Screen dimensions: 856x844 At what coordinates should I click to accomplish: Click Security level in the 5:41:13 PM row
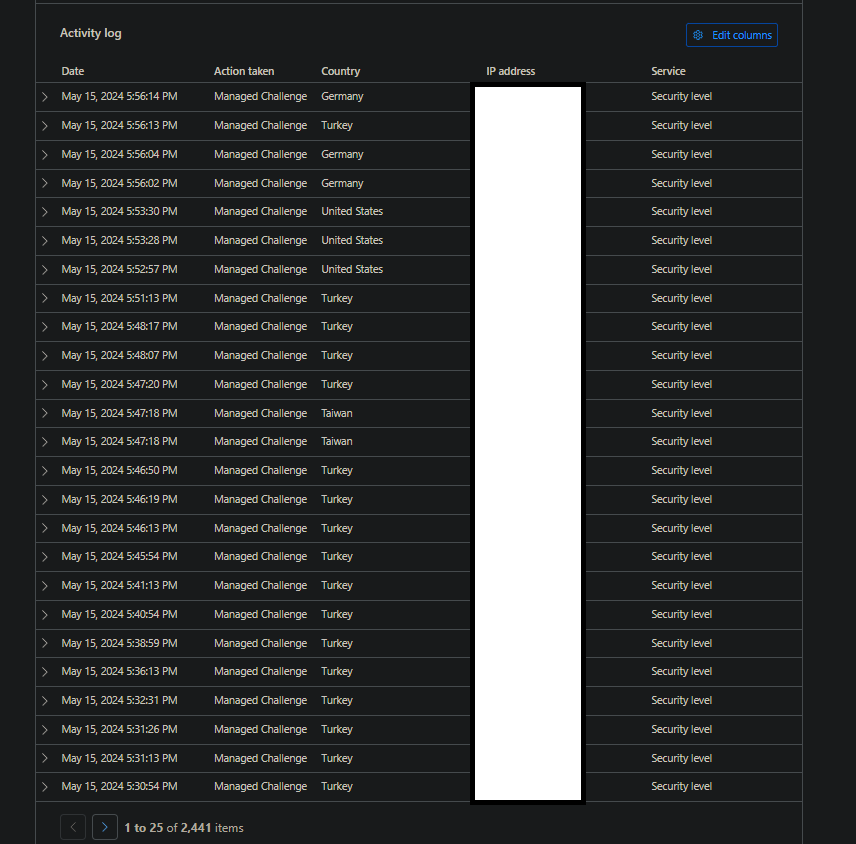[x=681, y=586]
